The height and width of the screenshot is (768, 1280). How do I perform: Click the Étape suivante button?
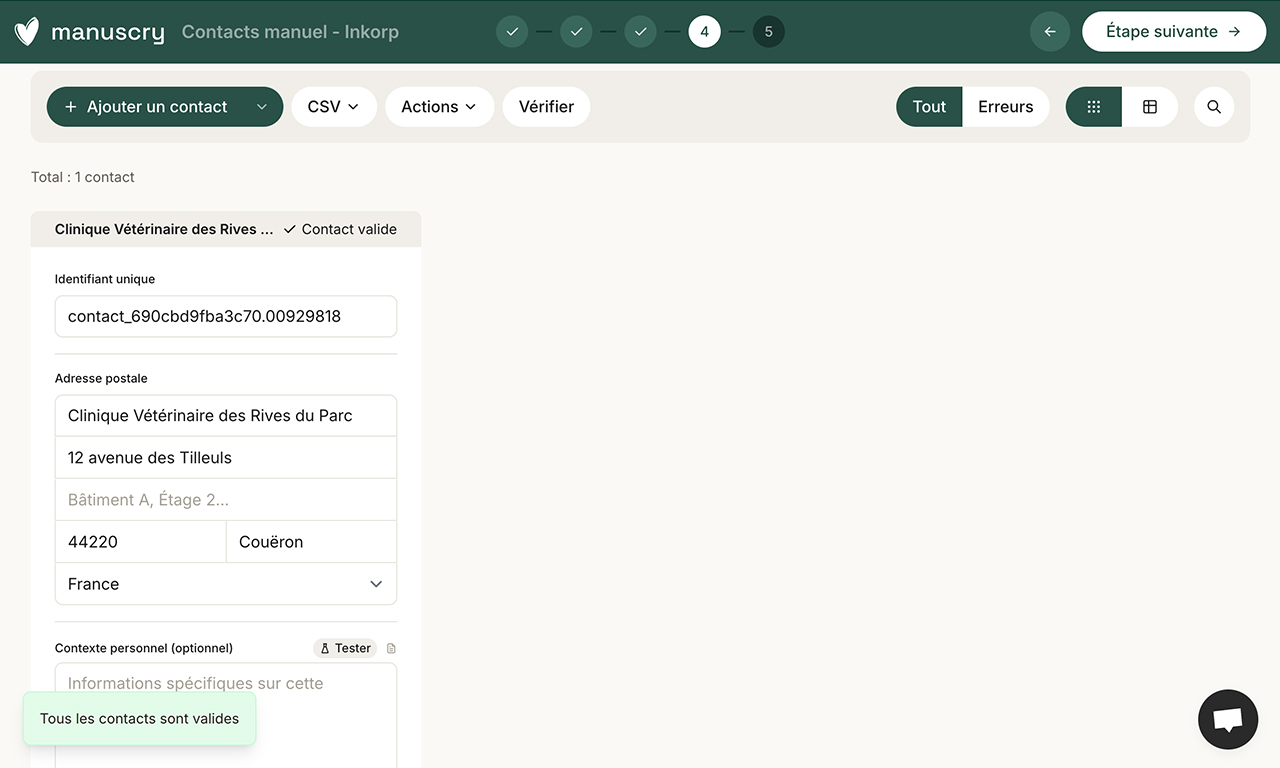click(1174, 31)
